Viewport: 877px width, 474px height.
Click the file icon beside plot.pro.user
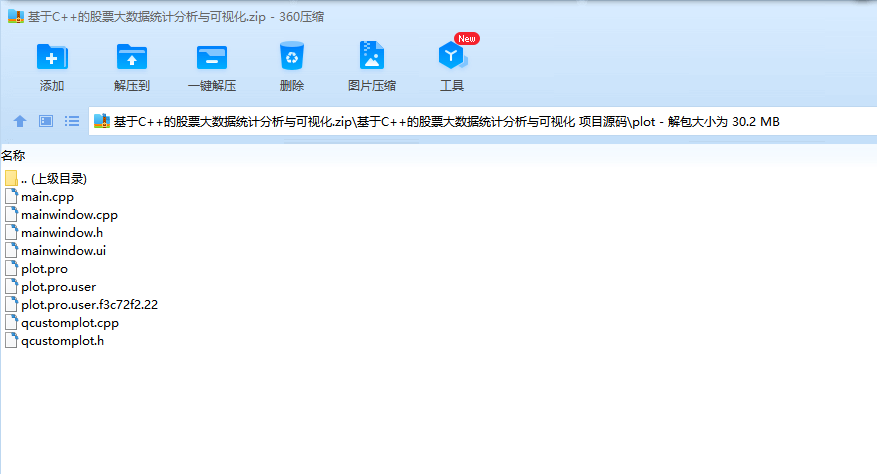pyautogui.click(x=11, y=286)
